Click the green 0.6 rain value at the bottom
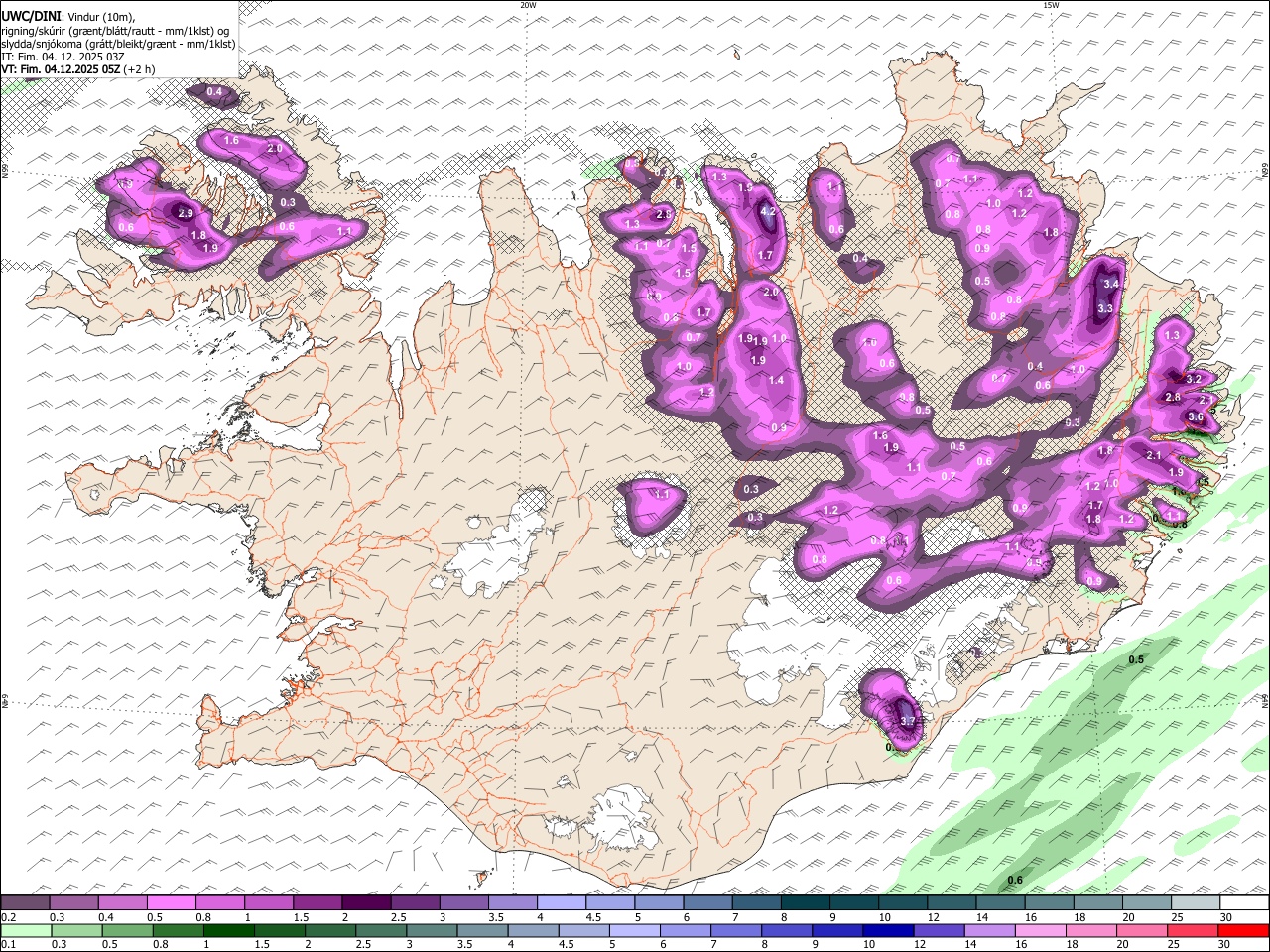 click(1015, 881)
